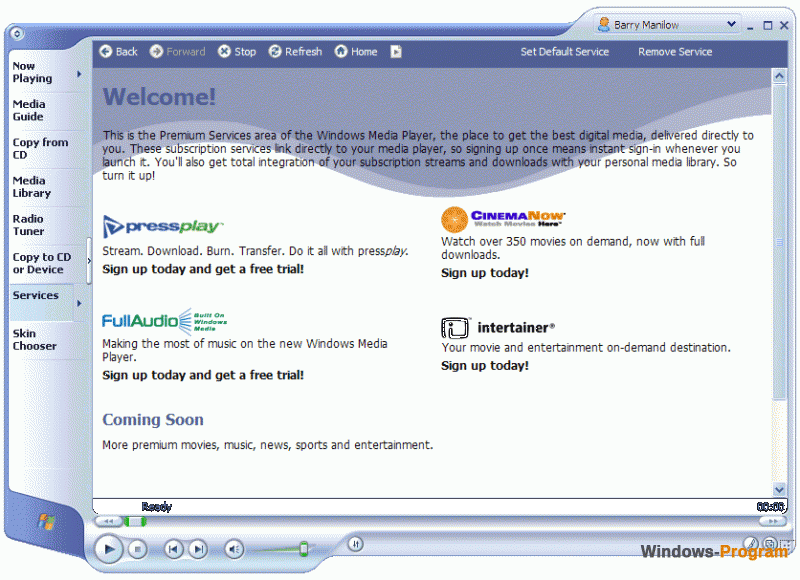The width and height of the screenshot is (800, 580).
Task: Open the Media Library tab
Action: click(32, 187)
